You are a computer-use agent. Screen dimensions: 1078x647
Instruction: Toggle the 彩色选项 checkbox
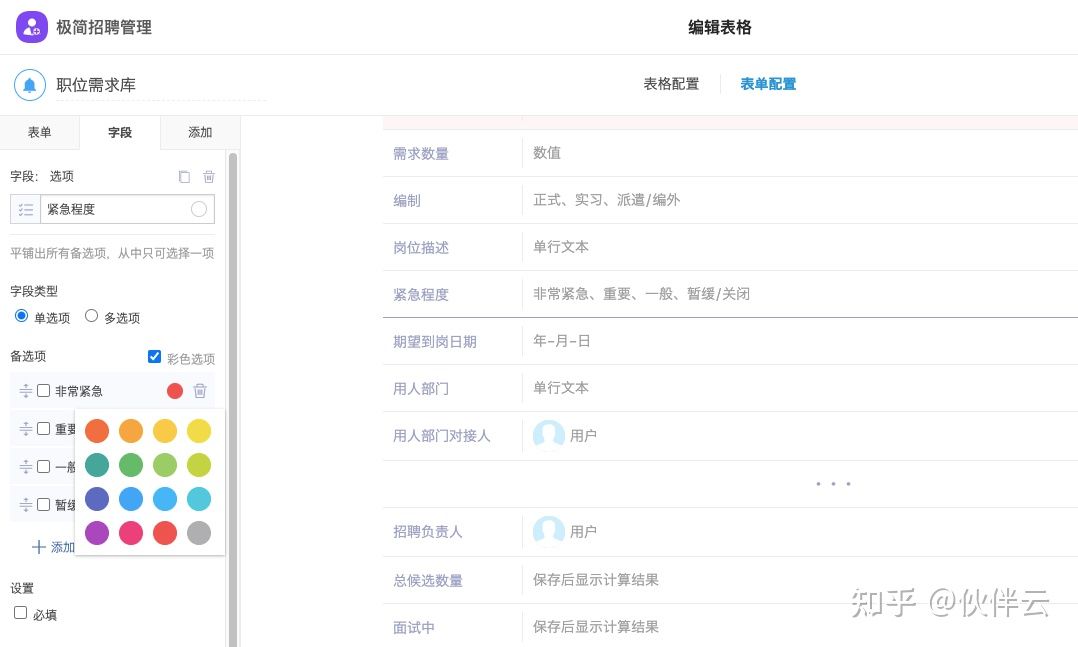[154, 356]
